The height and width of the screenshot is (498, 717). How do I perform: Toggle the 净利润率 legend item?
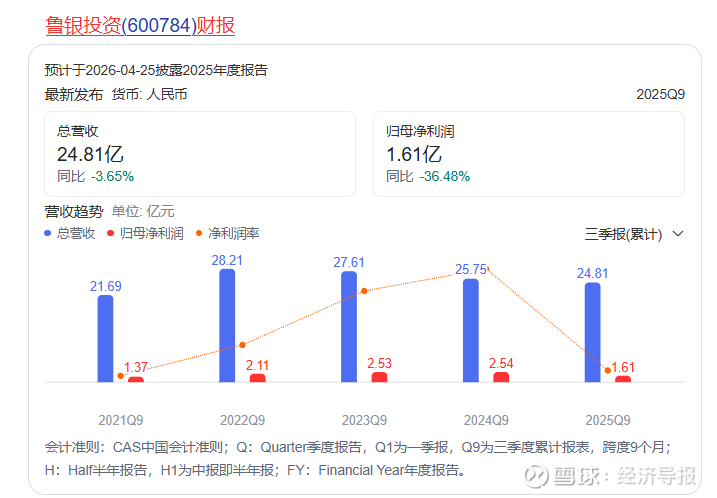pyautogui.click(x=228, y=233)
